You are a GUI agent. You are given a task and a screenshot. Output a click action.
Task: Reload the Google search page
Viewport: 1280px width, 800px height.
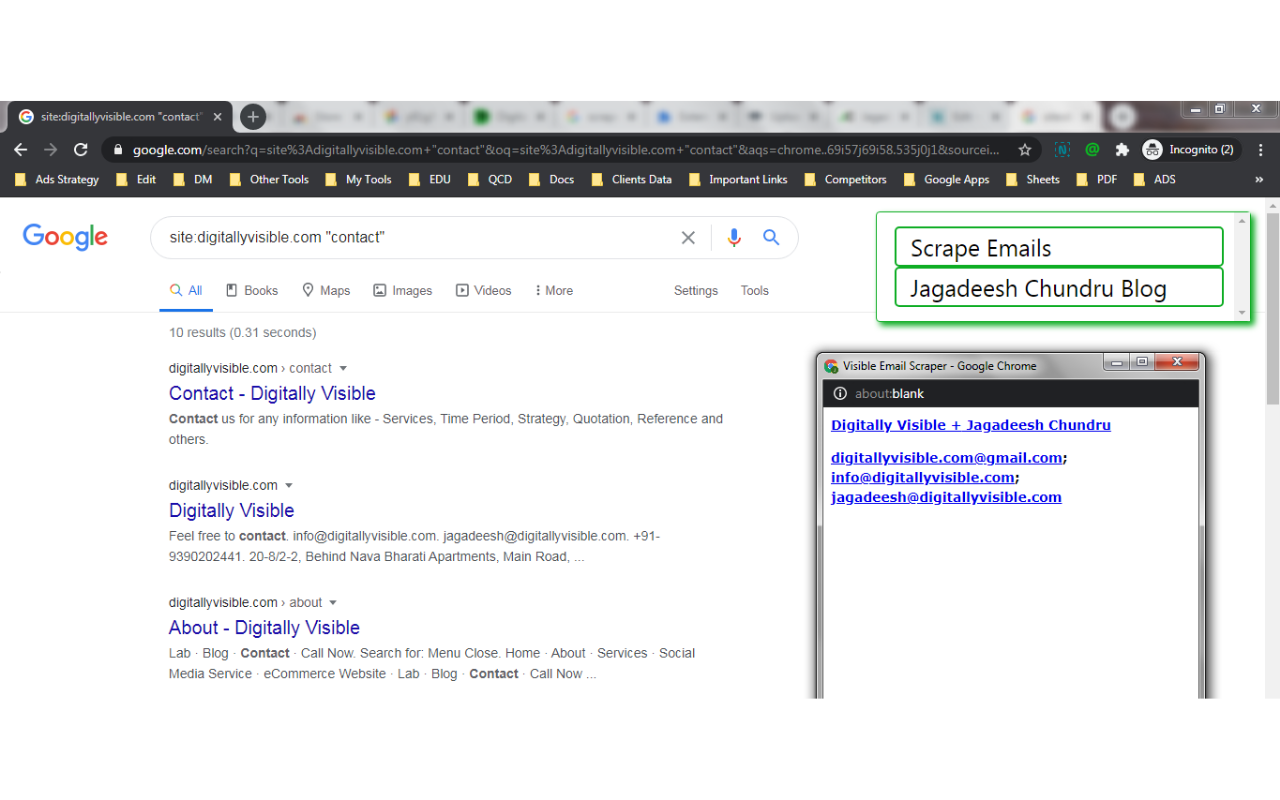[81, 149]
